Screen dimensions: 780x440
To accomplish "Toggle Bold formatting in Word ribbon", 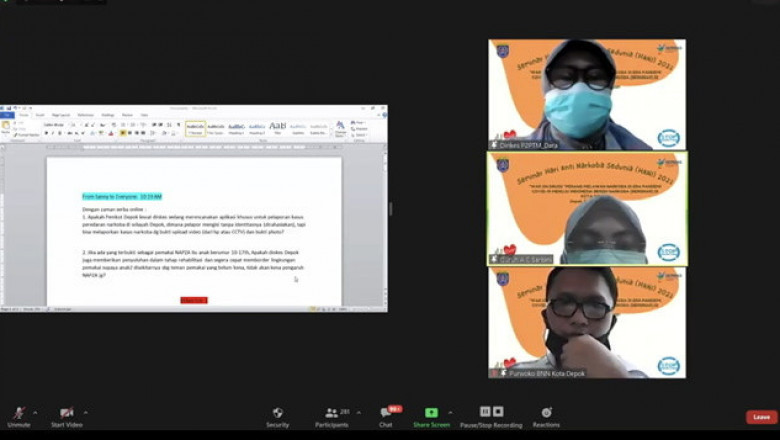I will [46, 133].
